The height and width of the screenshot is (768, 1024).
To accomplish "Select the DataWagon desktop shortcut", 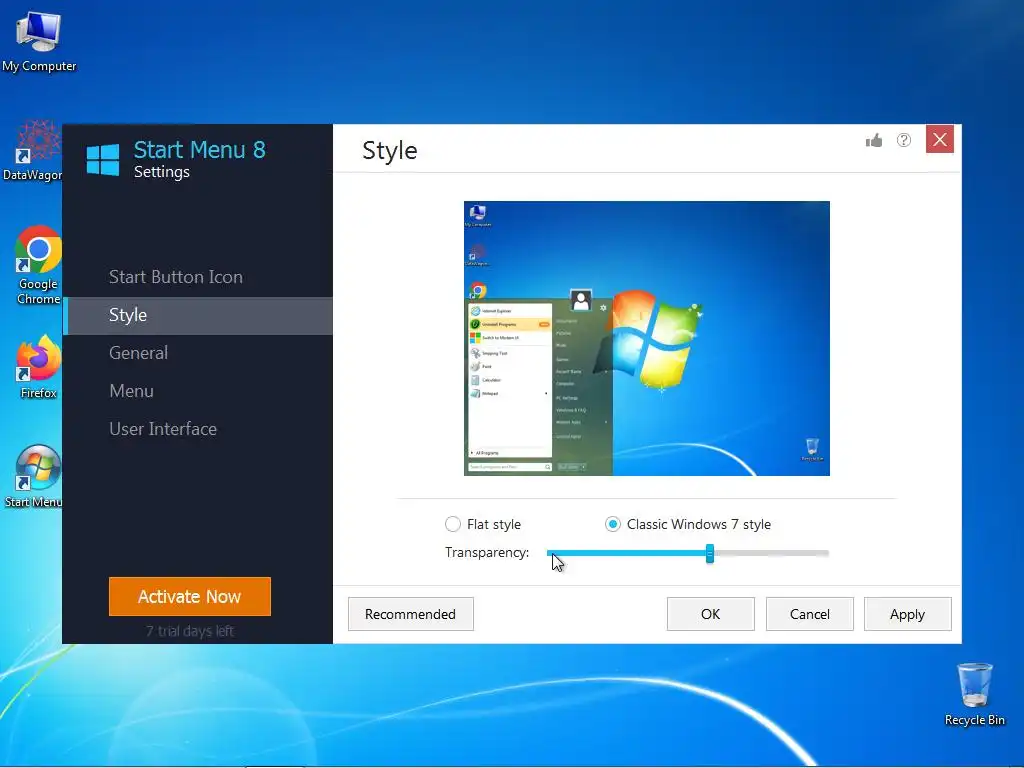I will coord(33,150).
